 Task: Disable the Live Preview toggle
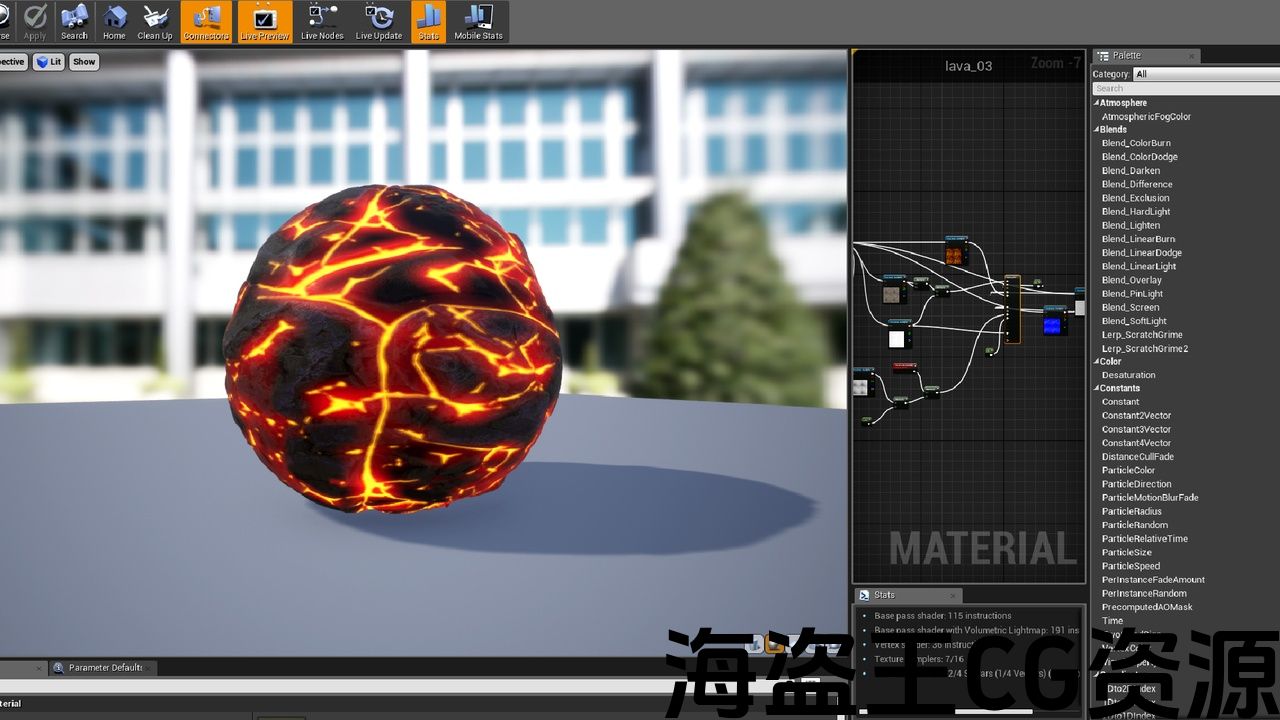point(264,22)
